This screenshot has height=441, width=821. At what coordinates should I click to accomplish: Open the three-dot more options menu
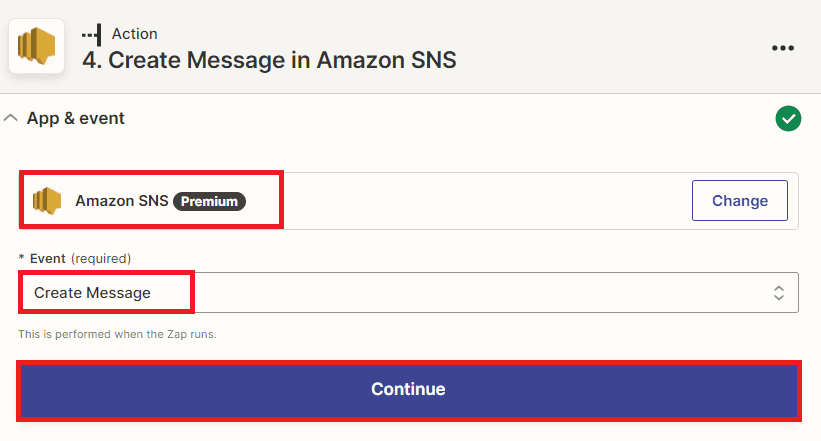[x=783, y=48]
